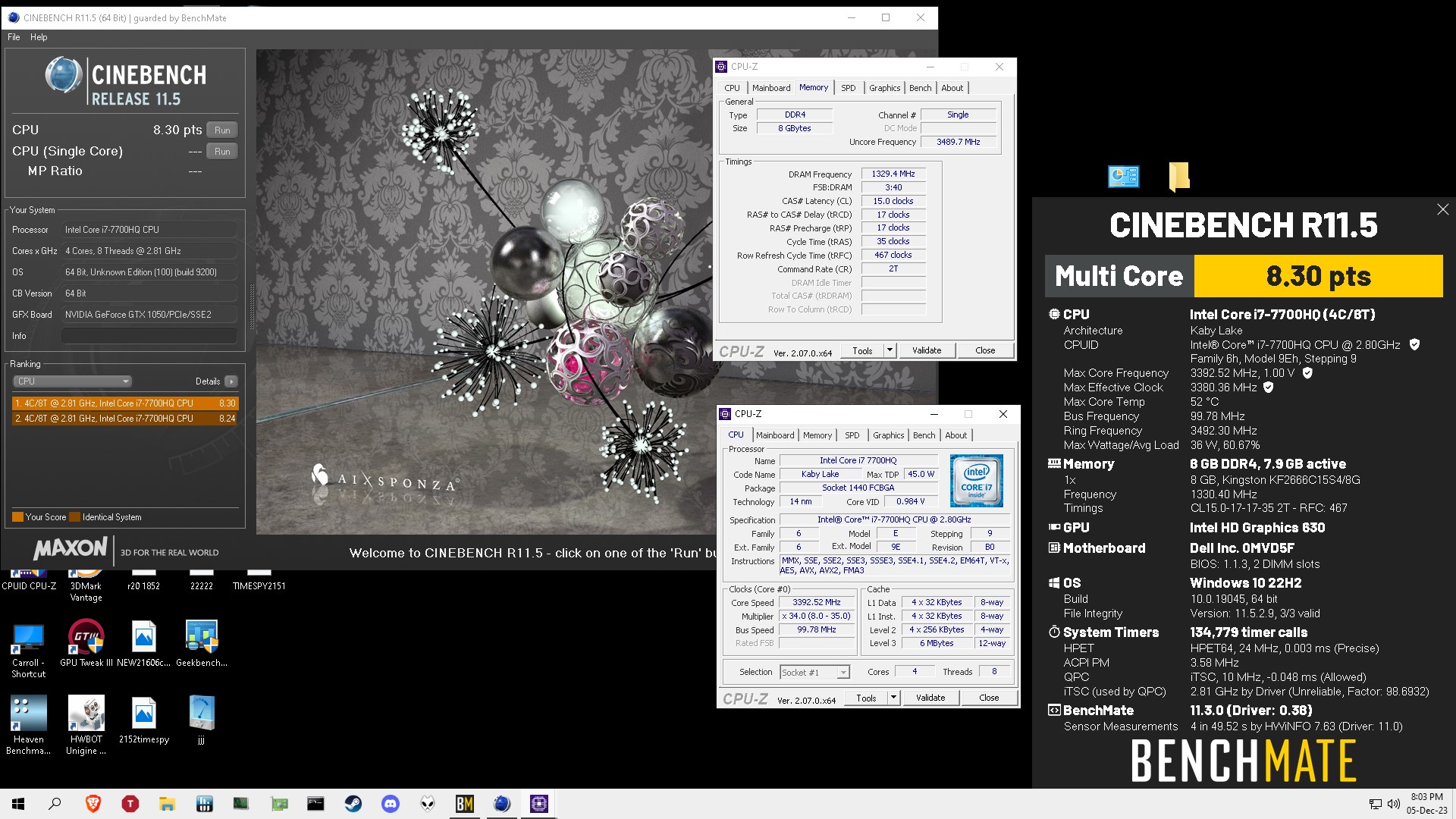Open File Explorer from the taskbar
This screenshot has width=1456, height=819.
click(x=167, y=804)
